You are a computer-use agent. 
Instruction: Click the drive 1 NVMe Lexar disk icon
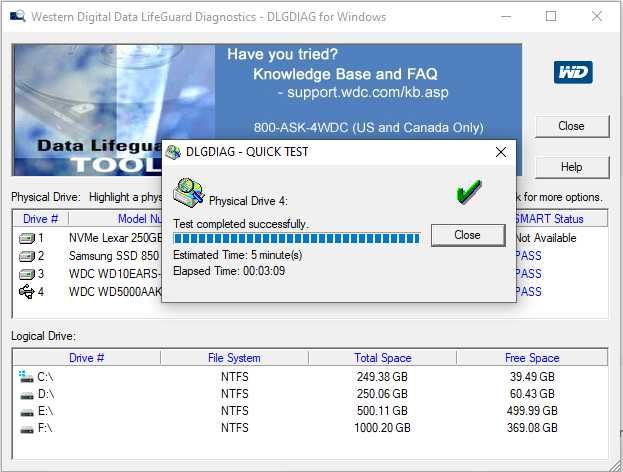tap(27, 238)
